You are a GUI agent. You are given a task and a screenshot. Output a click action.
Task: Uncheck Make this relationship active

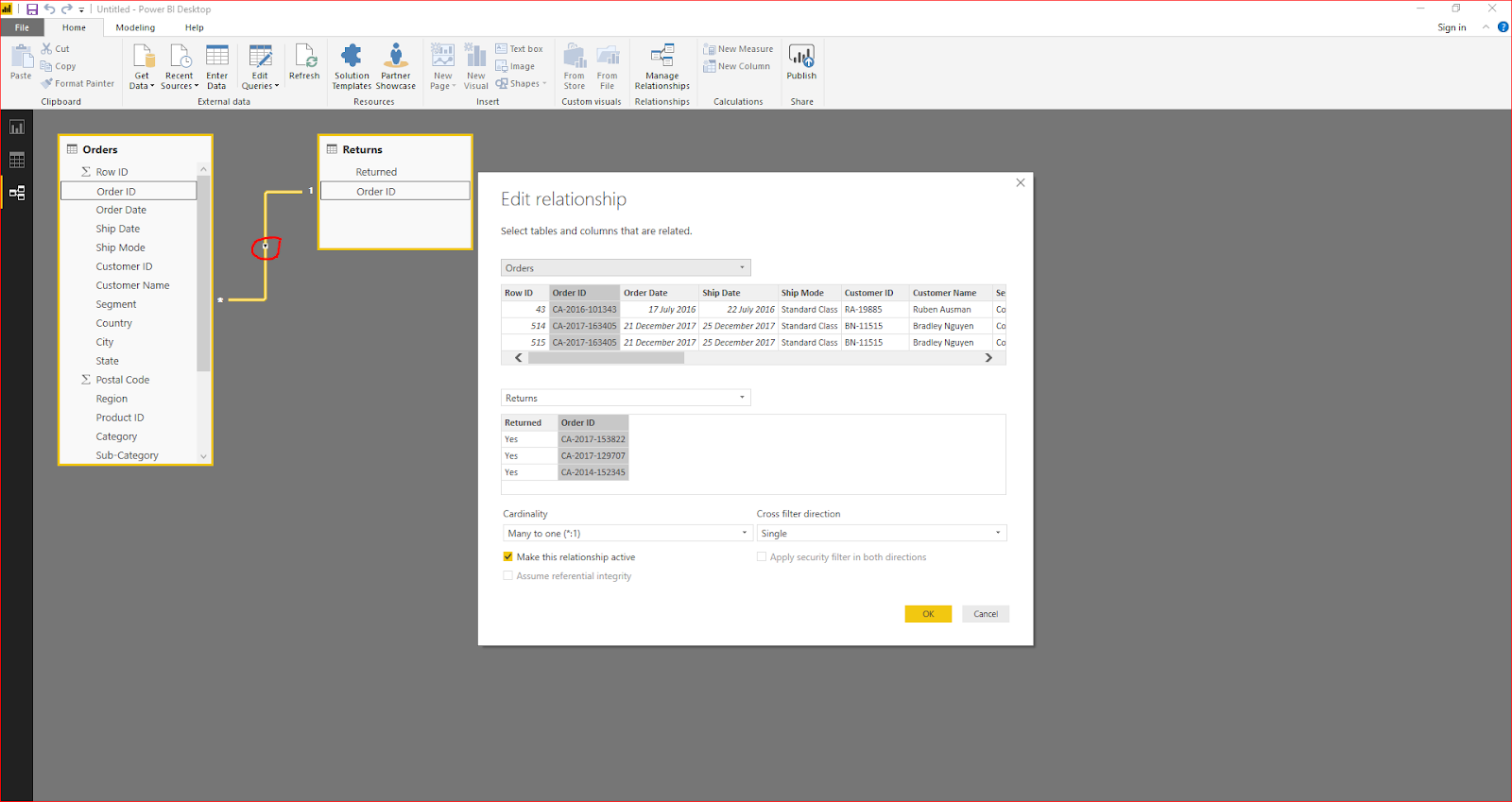coord(508,557)
